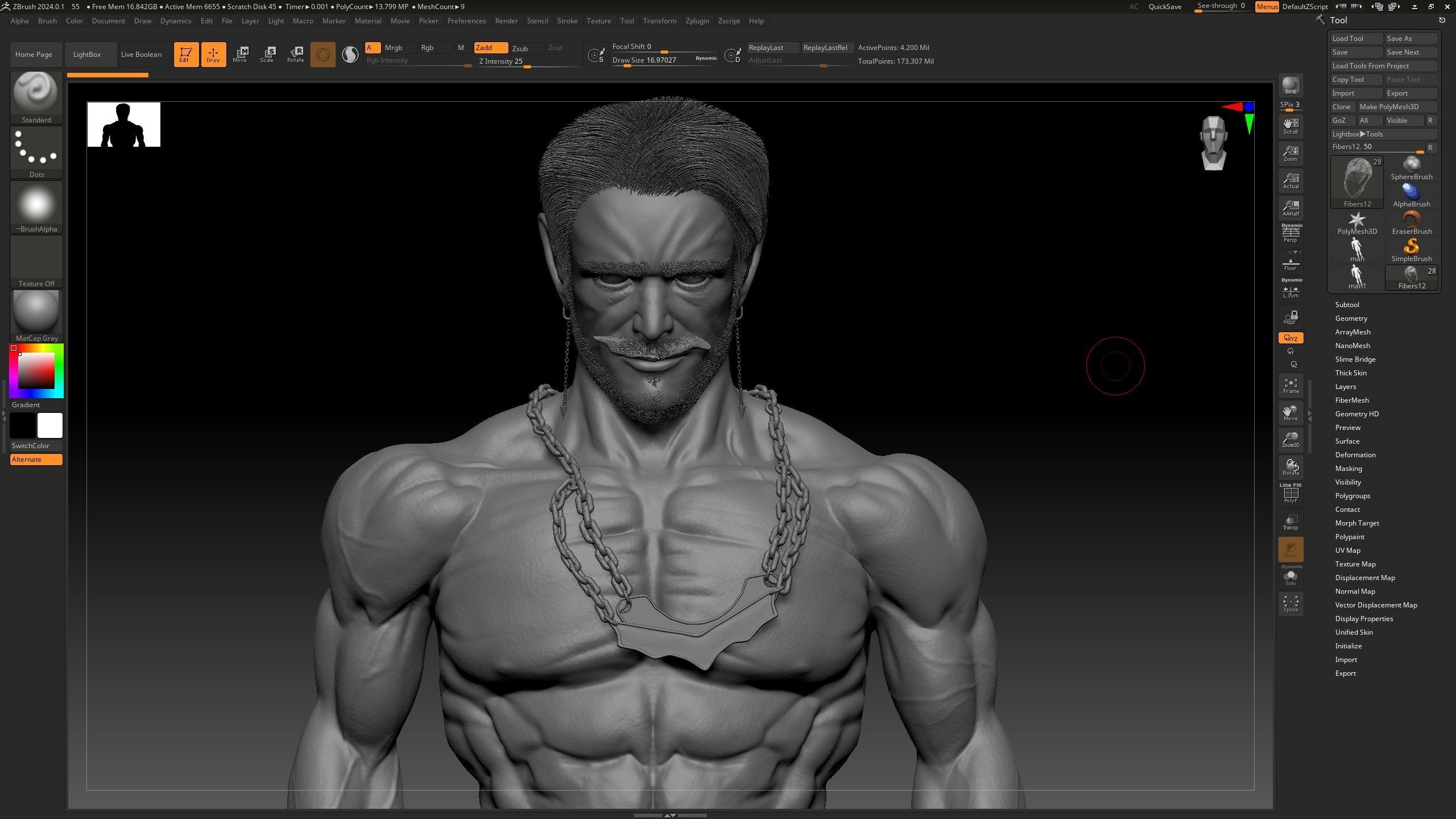Expand the Polygroups section
Image resolution: width=1456 pixels, height=819 pixels.
tap(1352, 496)
